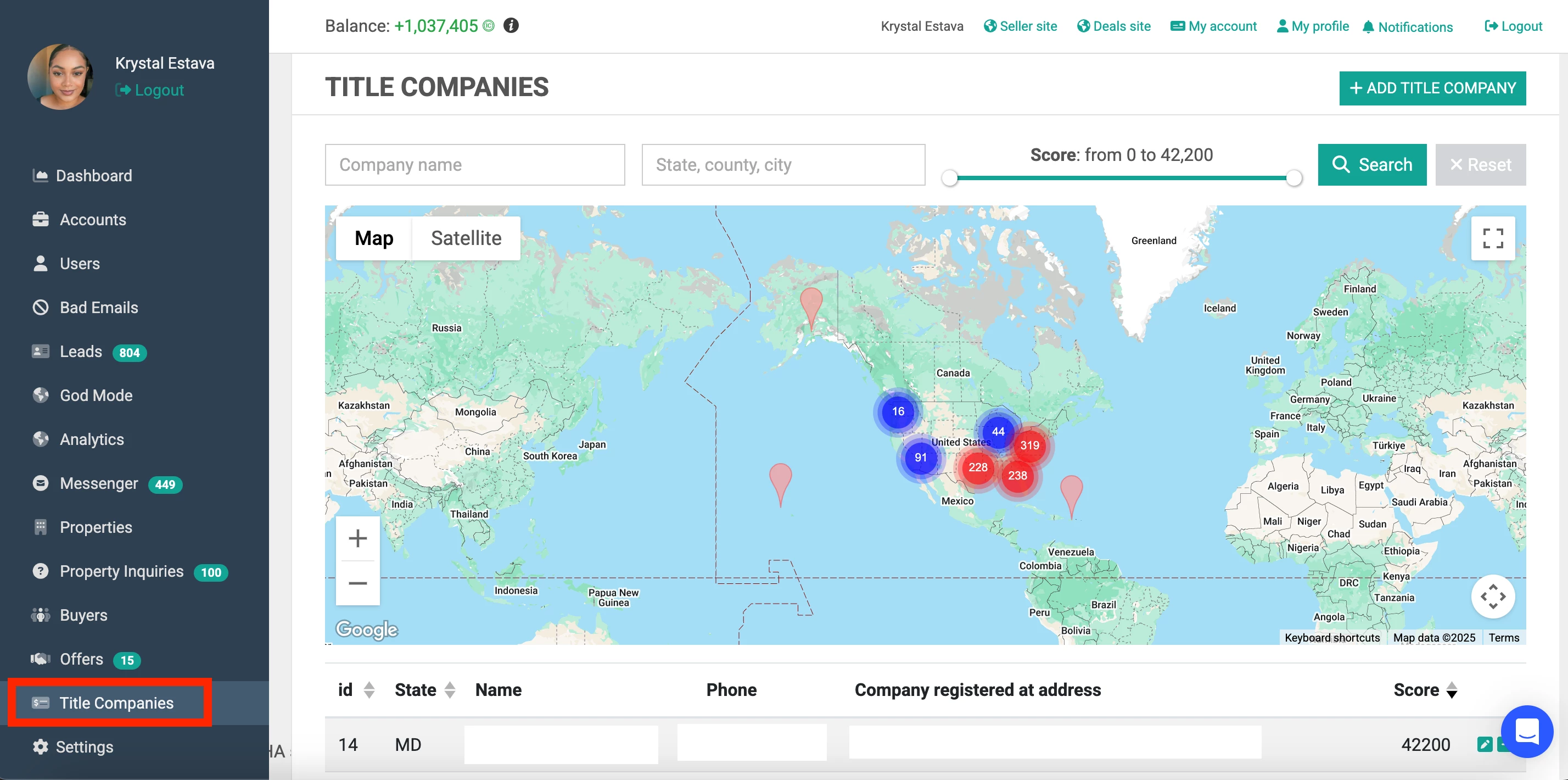Focus the Company name input field

pyautogui.click(x=474, y=164)
